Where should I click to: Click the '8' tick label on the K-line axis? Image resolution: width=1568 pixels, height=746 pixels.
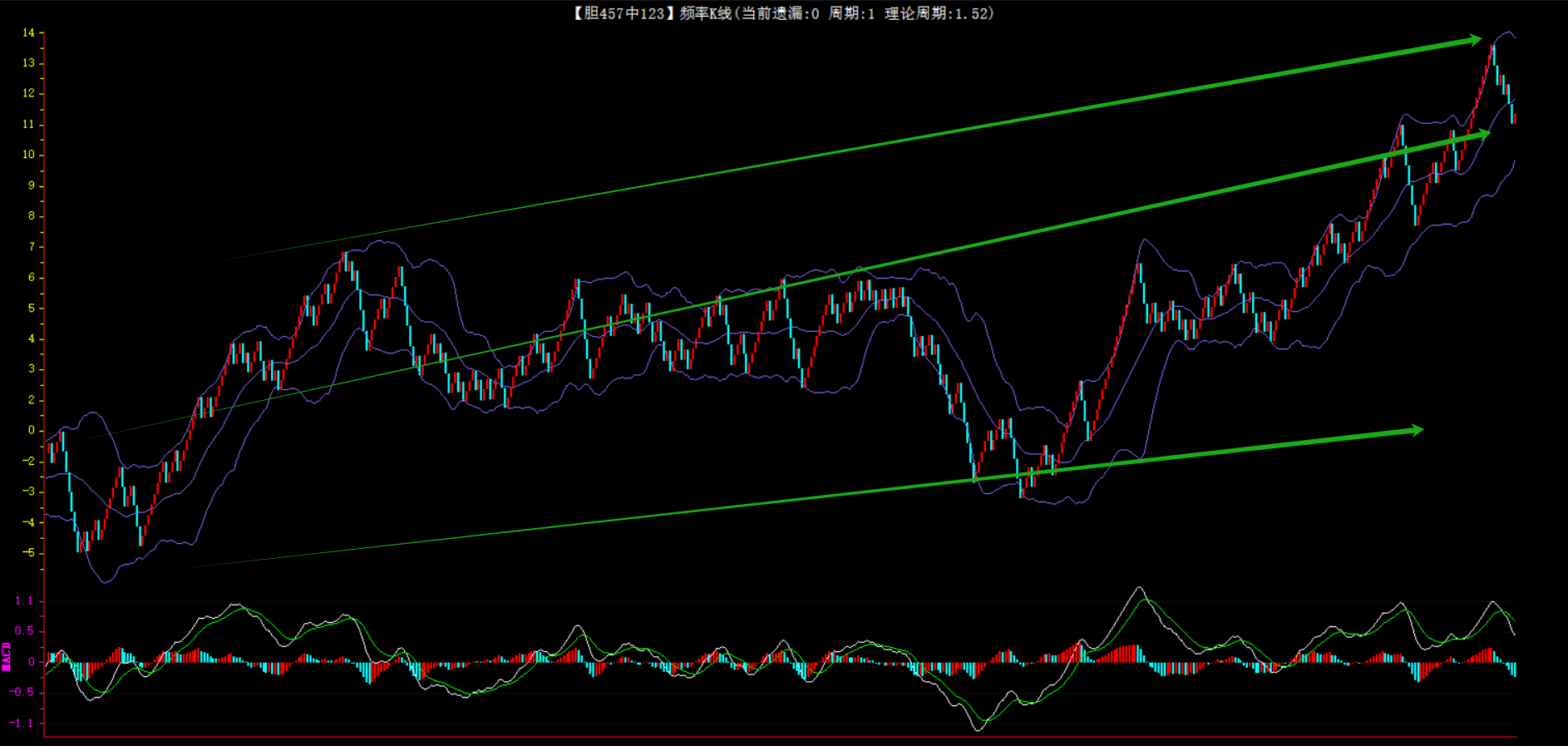(32, 216)
